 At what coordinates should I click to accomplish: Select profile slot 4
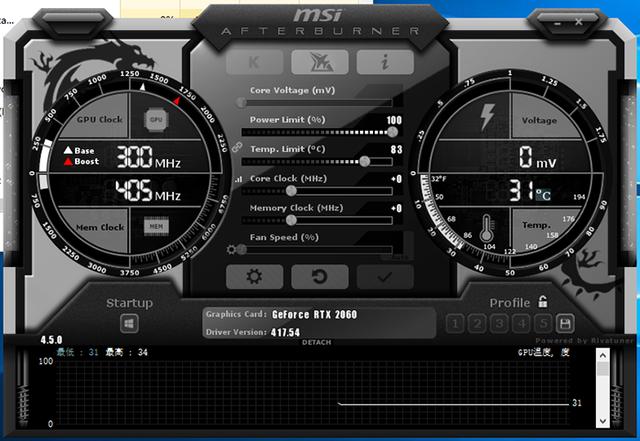(521, 324)
